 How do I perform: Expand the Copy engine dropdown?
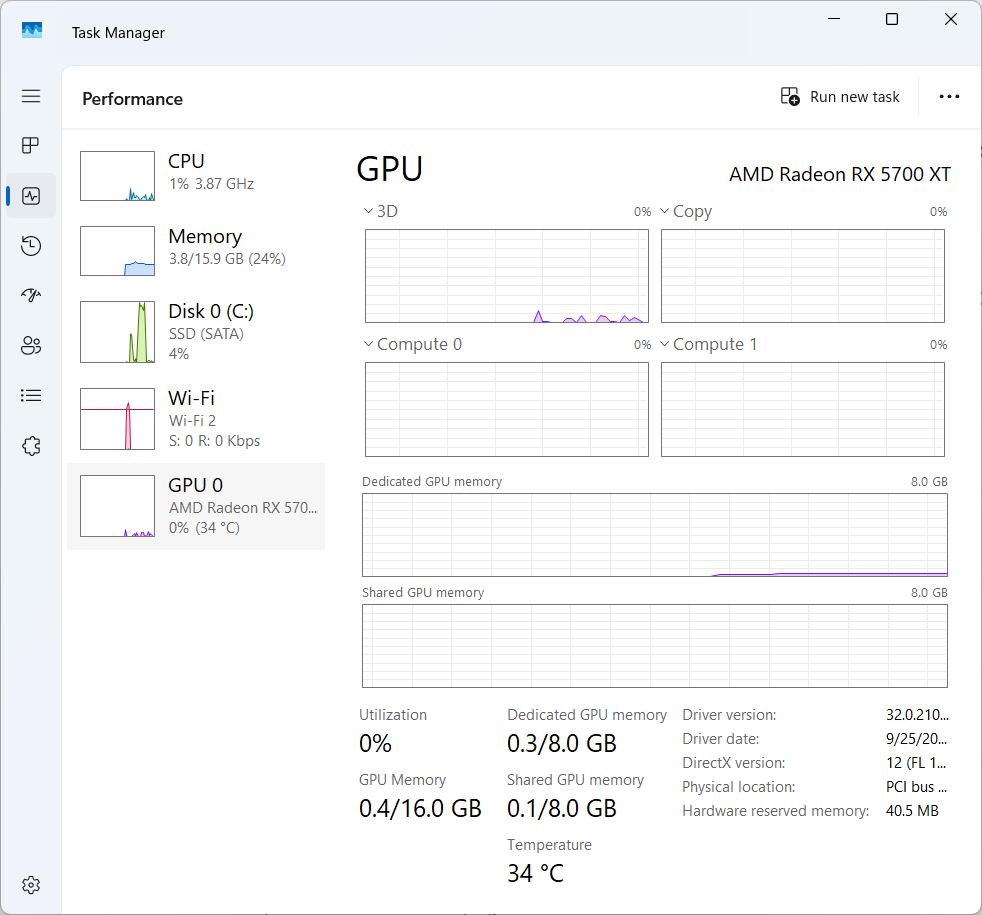tap(664, 212)
